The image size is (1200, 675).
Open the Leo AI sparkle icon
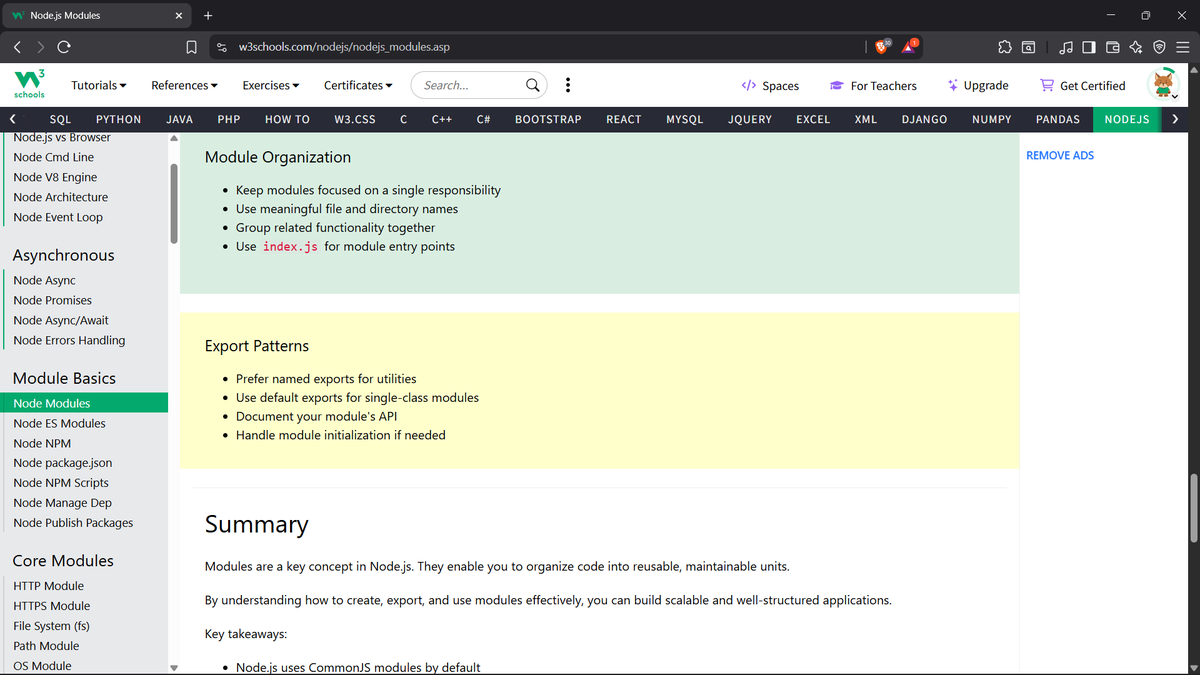1135,46
